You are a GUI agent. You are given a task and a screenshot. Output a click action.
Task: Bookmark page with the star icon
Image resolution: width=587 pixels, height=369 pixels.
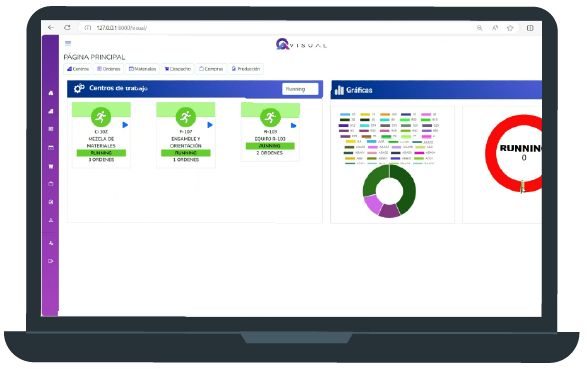[x=510, y=28]
